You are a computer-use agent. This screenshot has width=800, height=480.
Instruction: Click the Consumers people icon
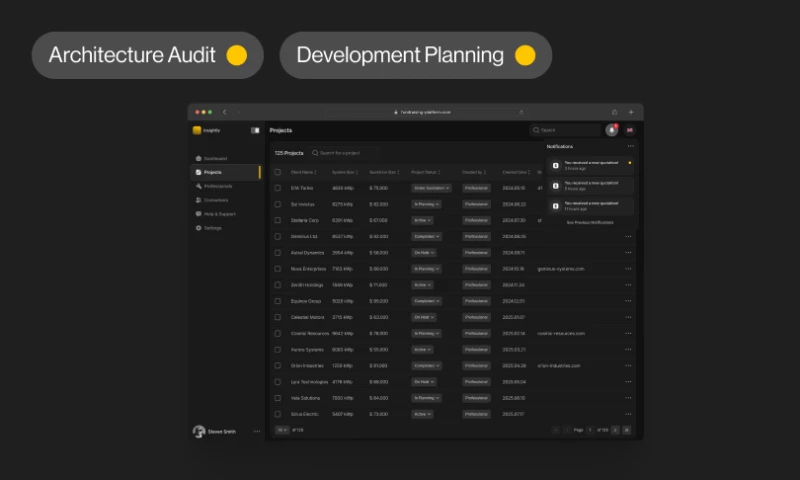click(198, 200)
